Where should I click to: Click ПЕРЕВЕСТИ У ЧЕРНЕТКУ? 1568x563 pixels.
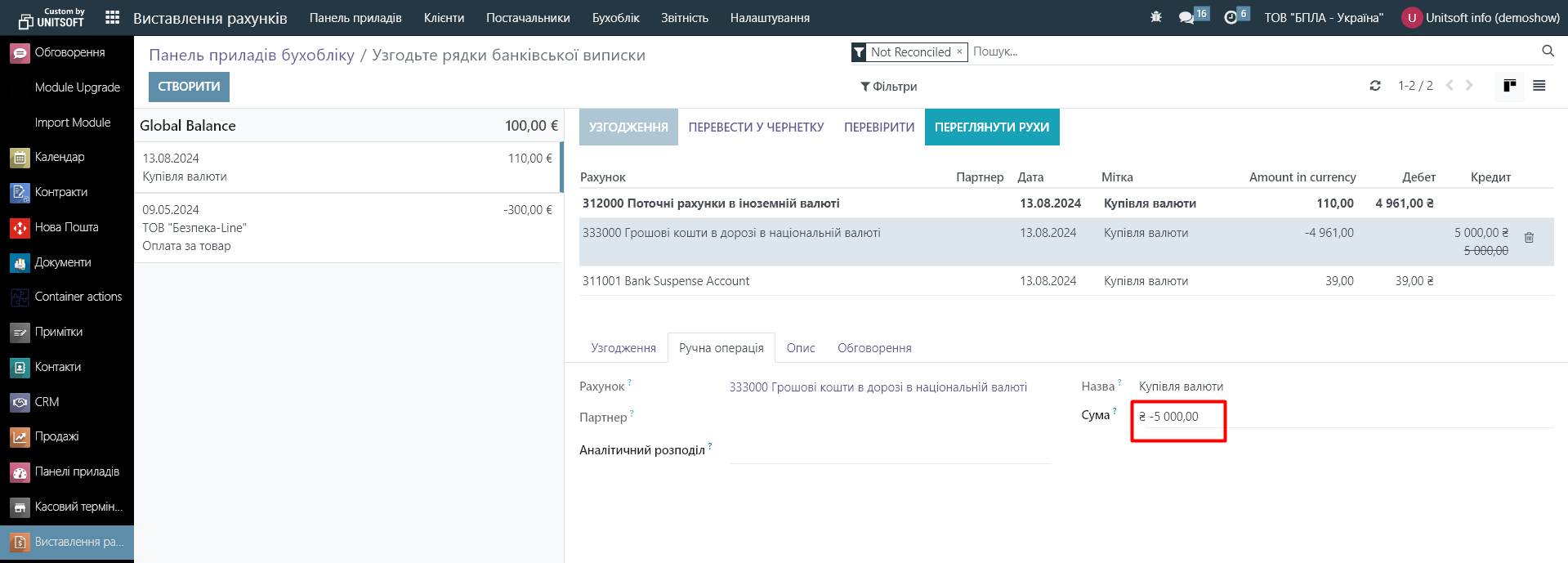pyautogui.click(x=756, y=127)
